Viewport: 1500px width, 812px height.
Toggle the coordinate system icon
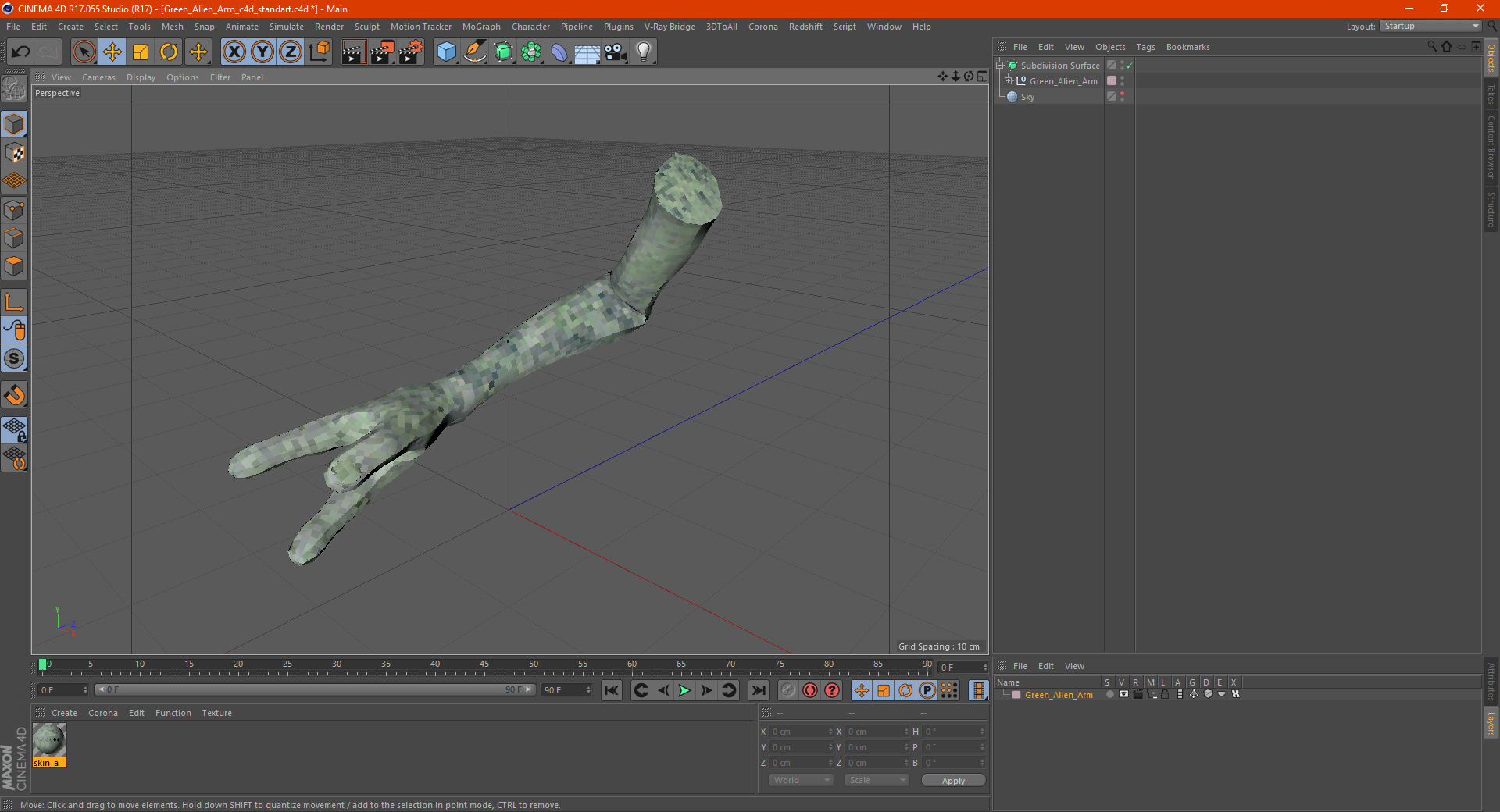(x=320, y=52)
